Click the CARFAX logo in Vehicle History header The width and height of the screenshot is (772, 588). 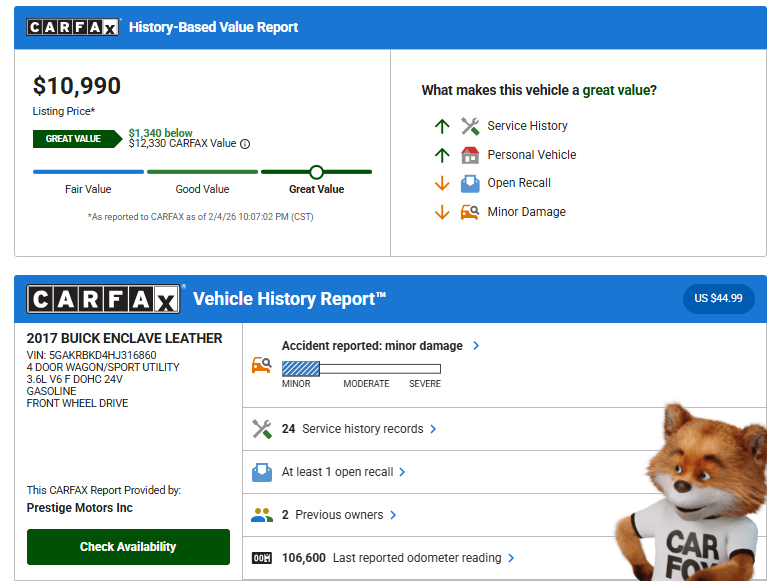pos(103,299)
